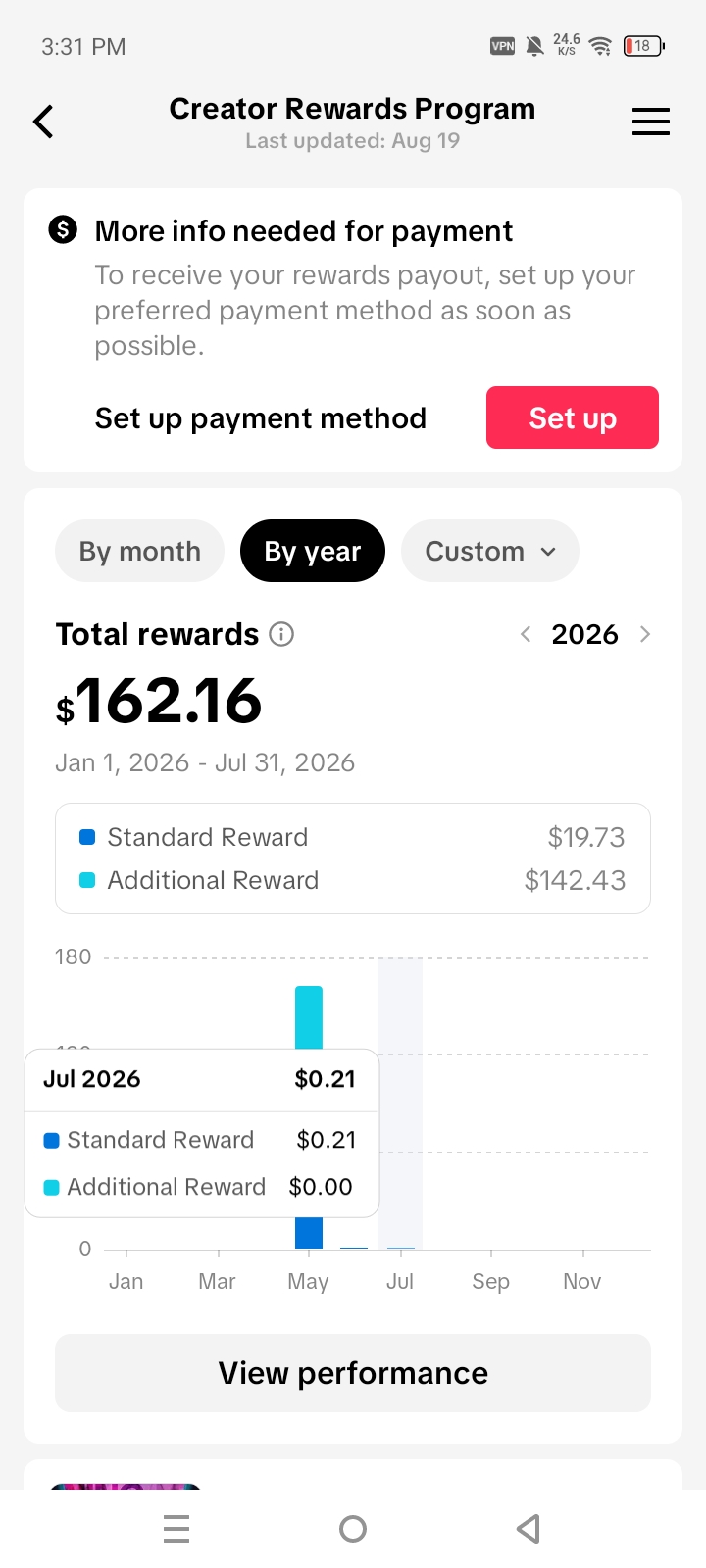Viewport: 706px width, 1568px height.
Task: Tap the muted notification bell icon
Action: coord(534,46)
